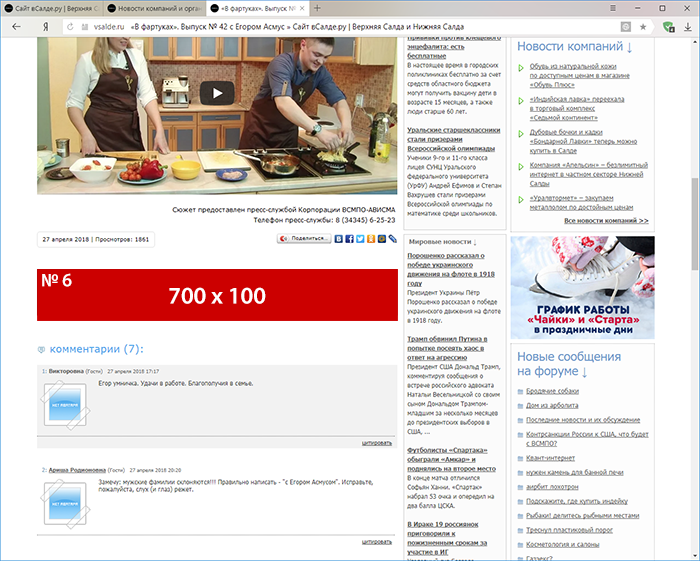Screen dimensions: 700x561
Task: Toggle Turbo mode icon in the address bar
Action: (x=626, y=27)
